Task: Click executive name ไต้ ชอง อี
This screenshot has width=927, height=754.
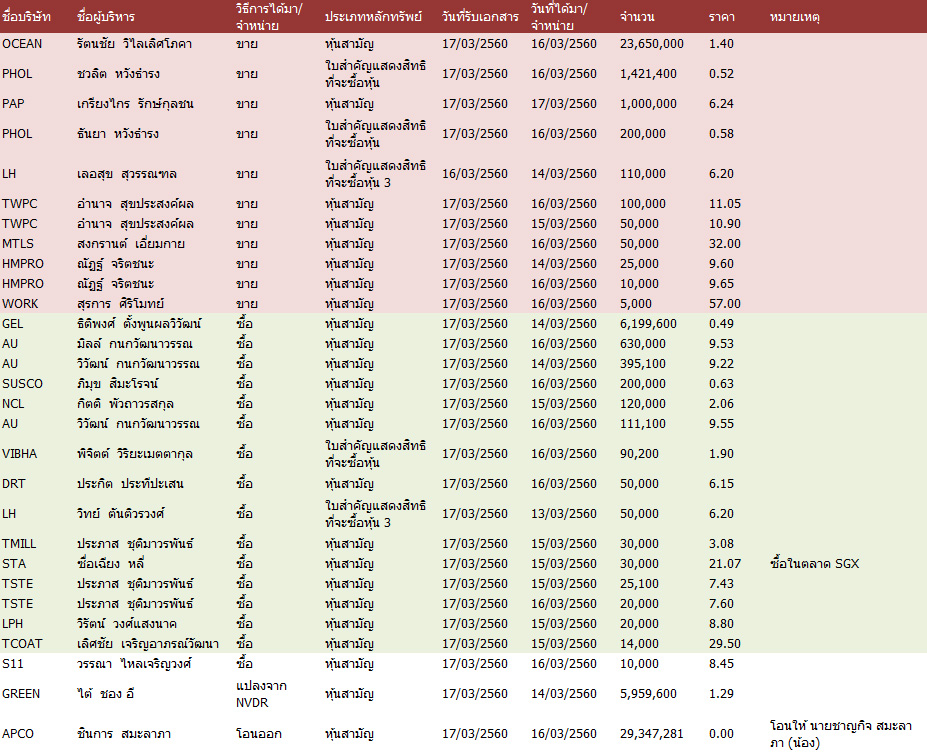Action: tap(106, 694)
